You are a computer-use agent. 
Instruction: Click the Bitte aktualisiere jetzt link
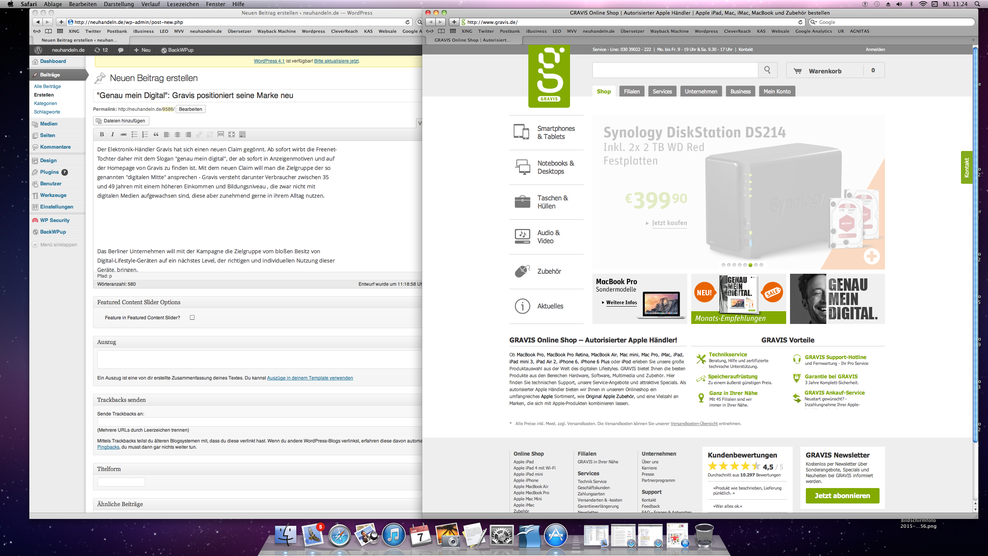click(336, 61)
